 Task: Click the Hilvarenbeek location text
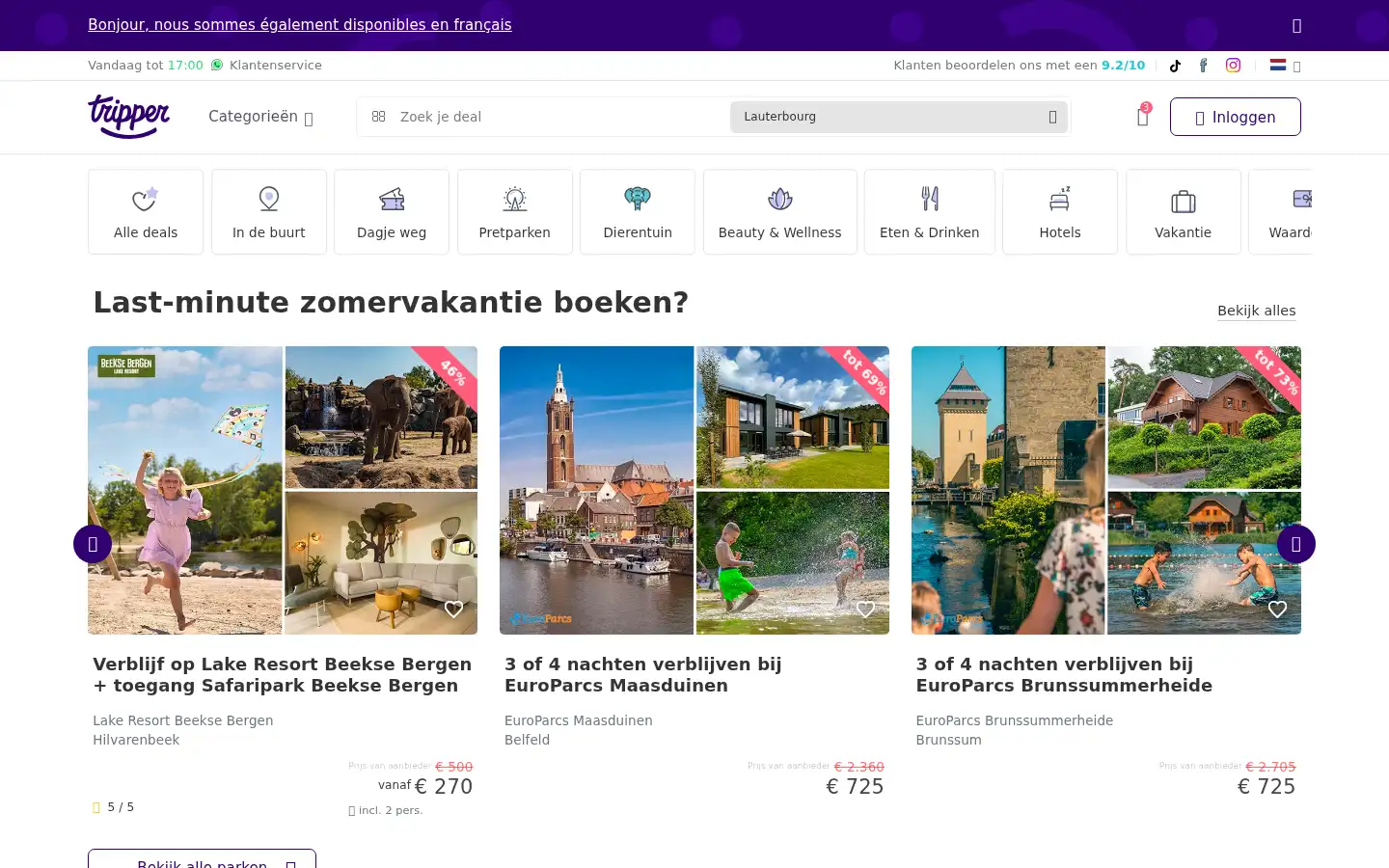click(x=136, y=740)
